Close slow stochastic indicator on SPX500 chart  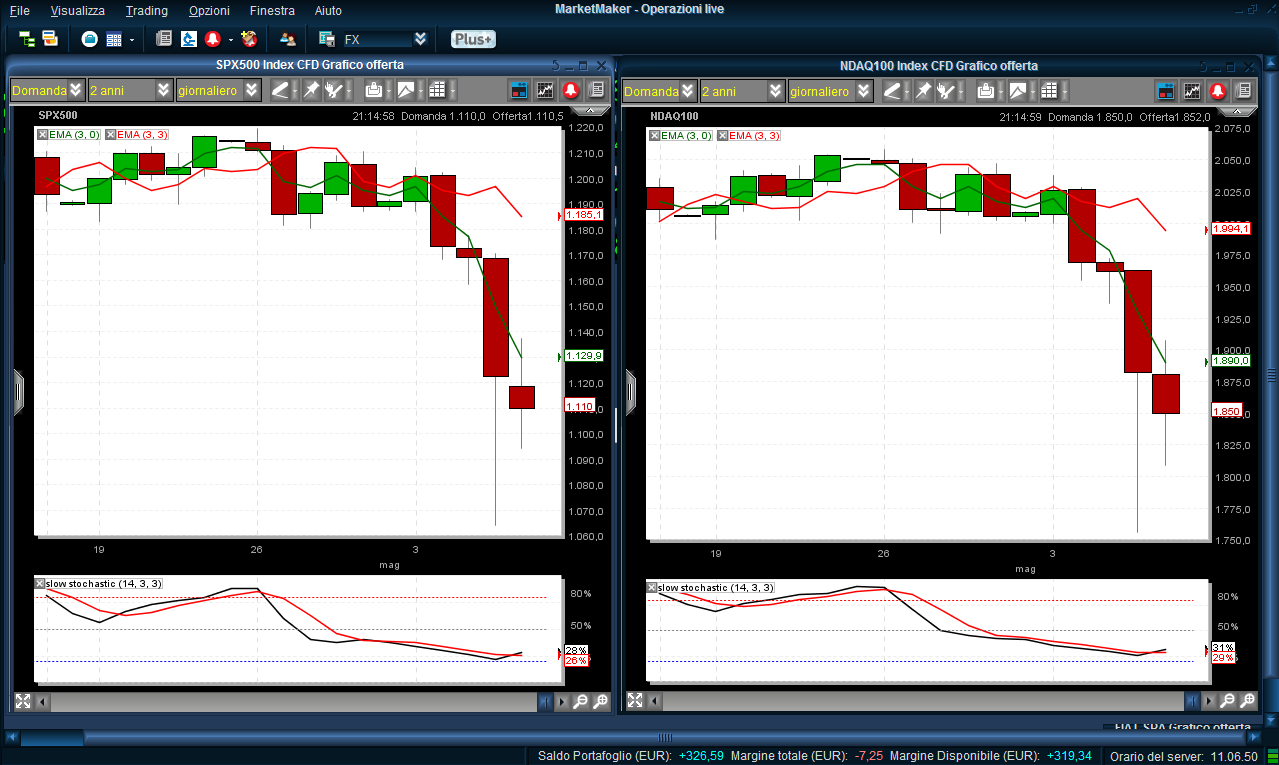coord(40,583)
